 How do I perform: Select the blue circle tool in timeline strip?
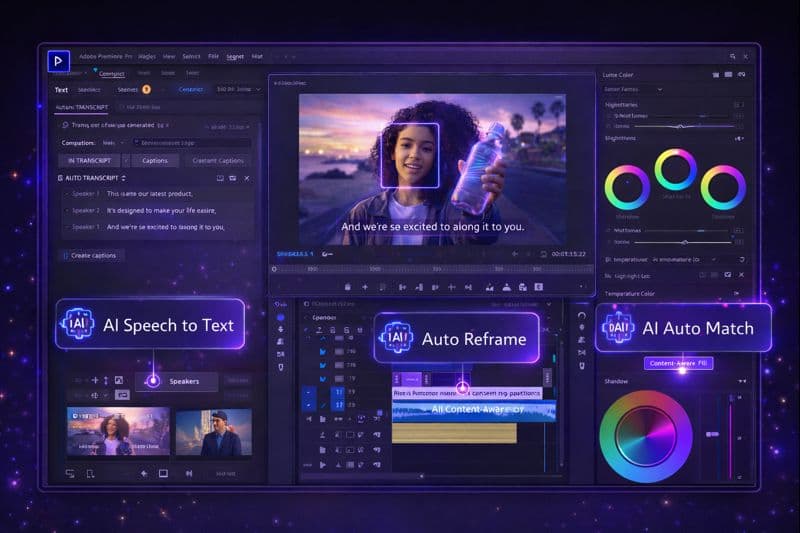281,317
